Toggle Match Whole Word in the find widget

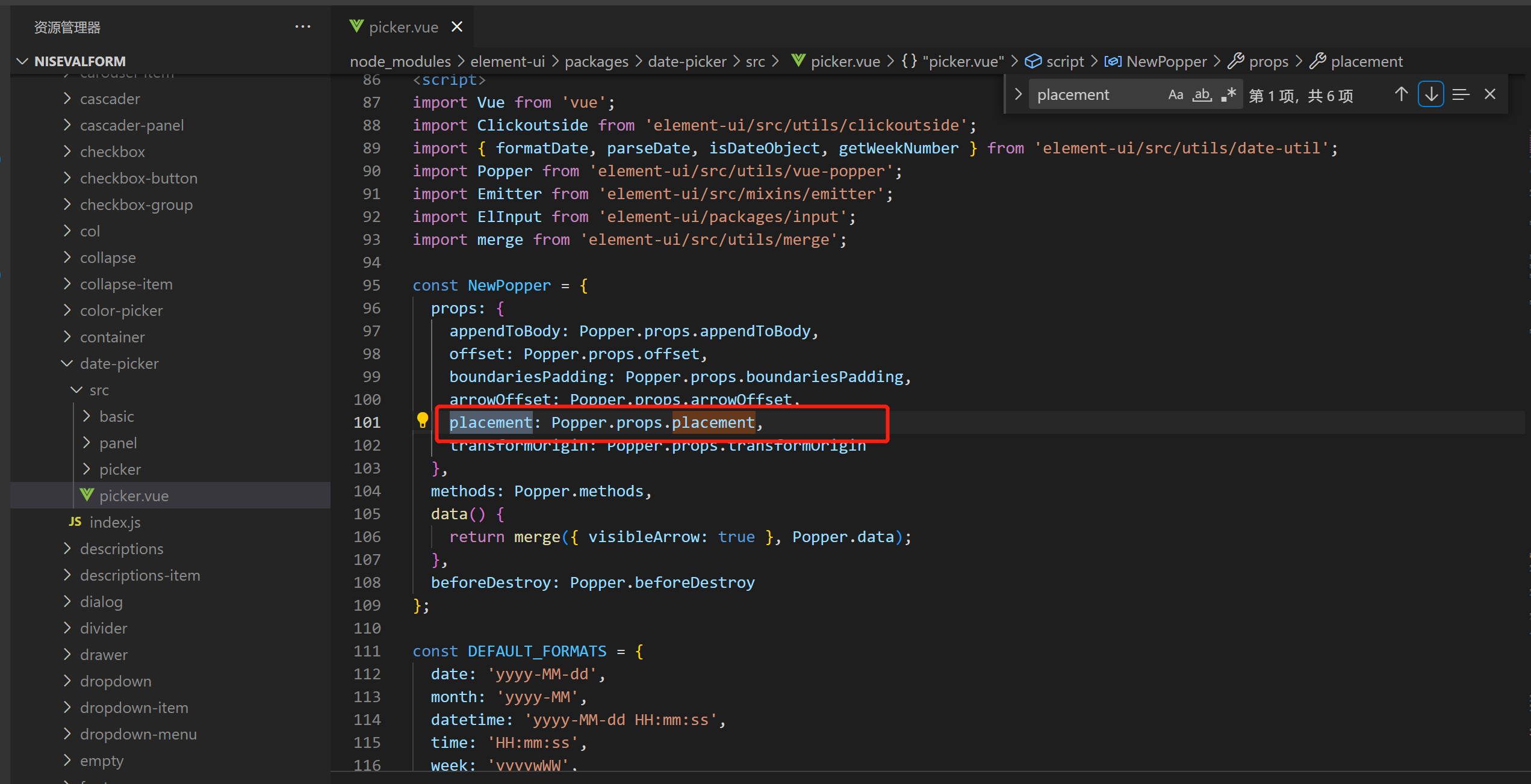tap(1202, 94)
